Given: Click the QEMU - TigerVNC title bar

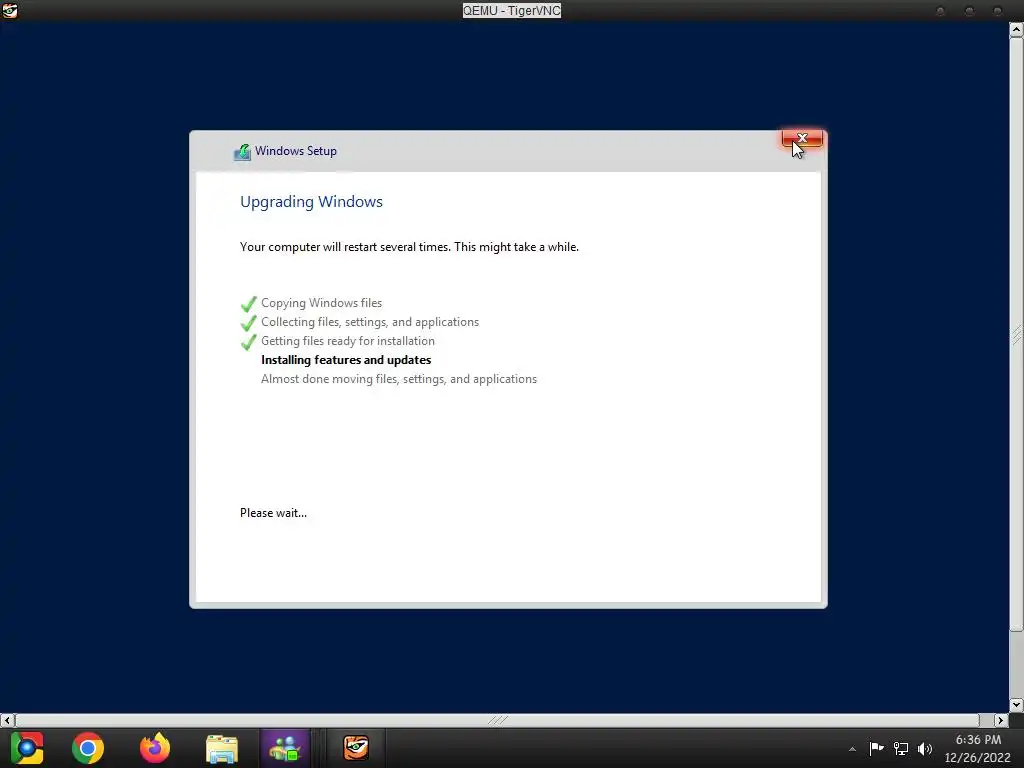Looking at the screenshot, I should 511,10.
